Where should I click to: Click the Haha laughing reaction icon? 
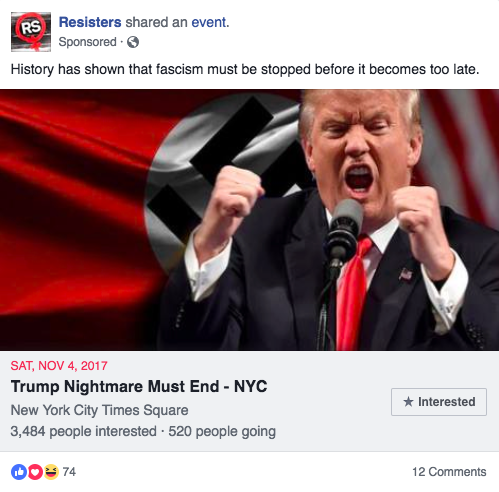tap(51, 472)
